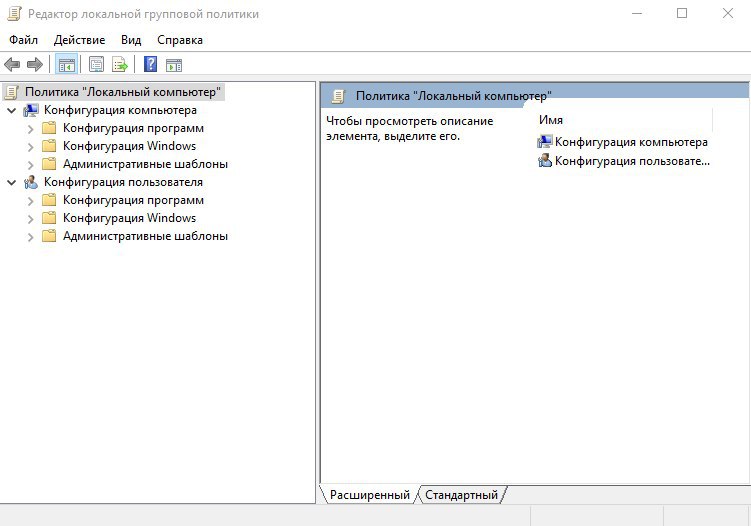Select Конфигурация программ label under computer configuration

click(133, 128)
